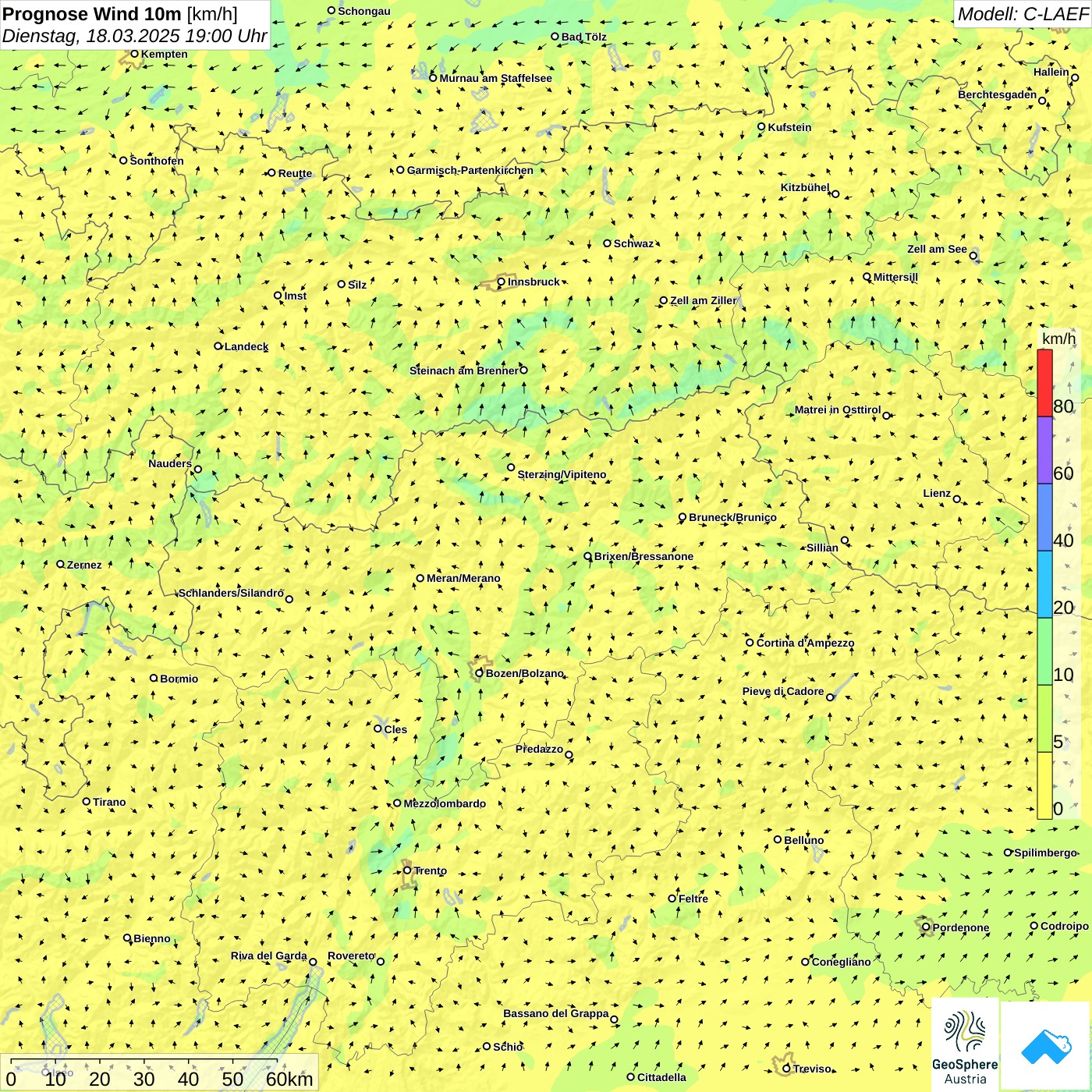The image size is (1092, 1092).
Task: Click the Hallein location marker
Action: pos(1075,77)
